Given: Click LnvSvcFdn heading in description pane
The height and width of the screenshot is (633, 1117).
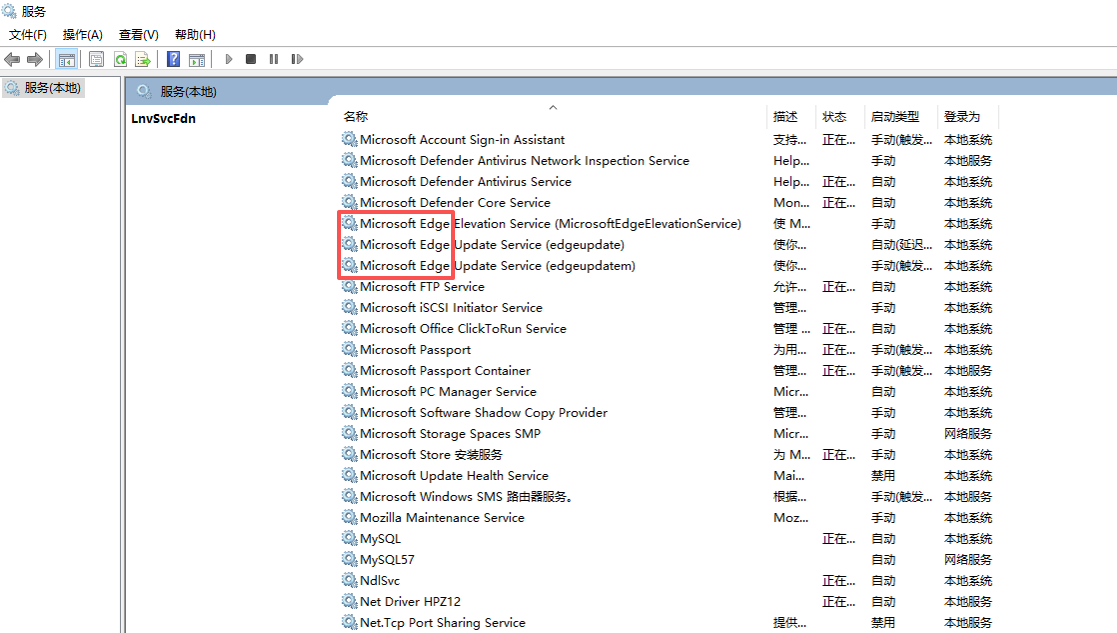Looking at the screenshot, I should tap(163, 118).
